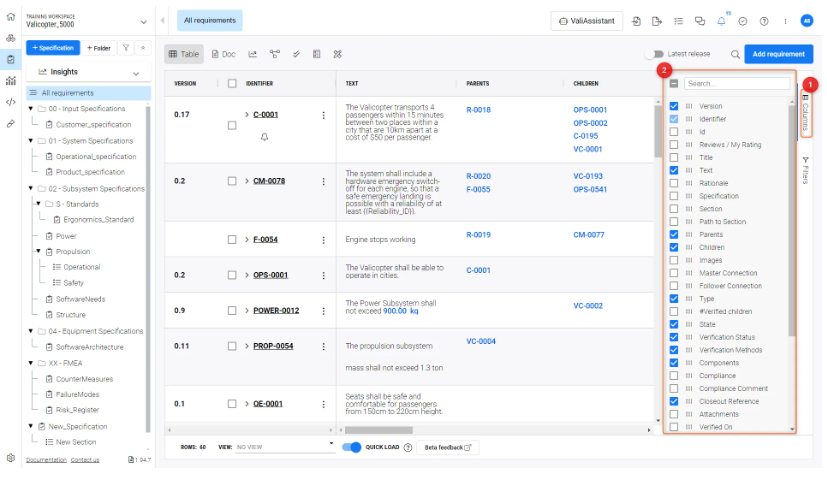Expand row OPS-0001 chevron

(246, 275)
